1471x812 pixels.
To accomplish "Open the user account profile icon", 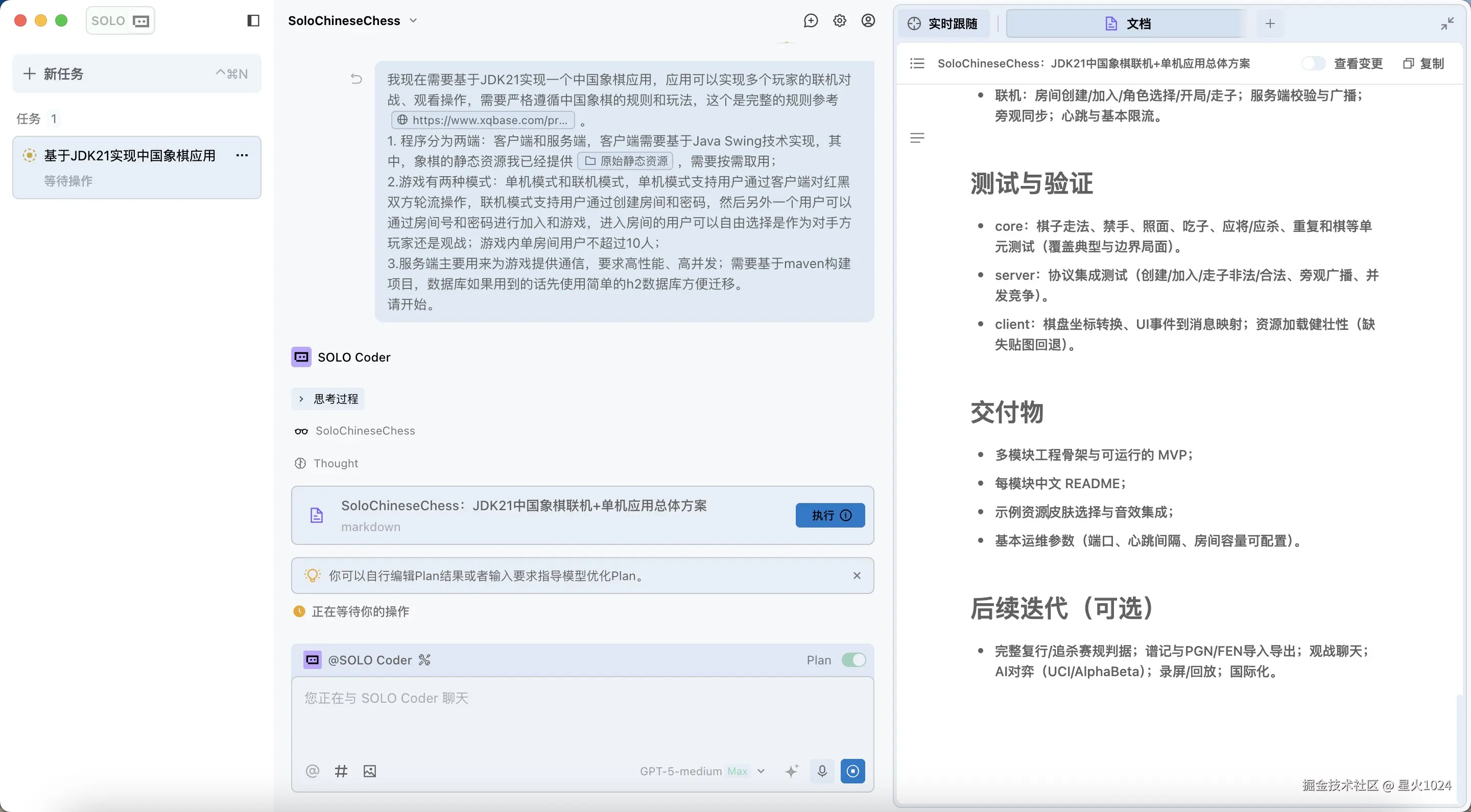I will point(868,21).
